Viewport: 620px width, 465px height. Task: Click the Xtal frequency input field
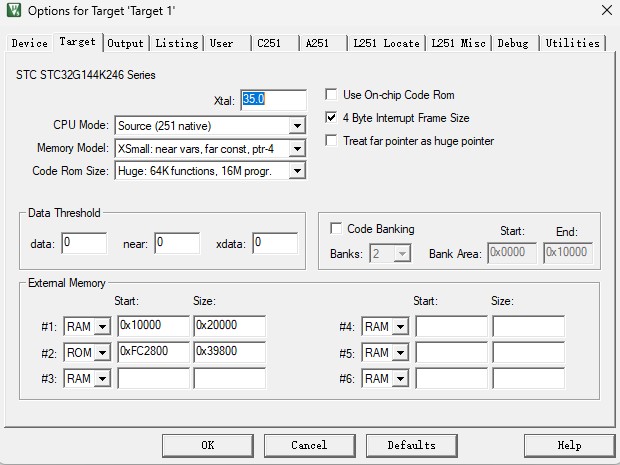(273, 100)
